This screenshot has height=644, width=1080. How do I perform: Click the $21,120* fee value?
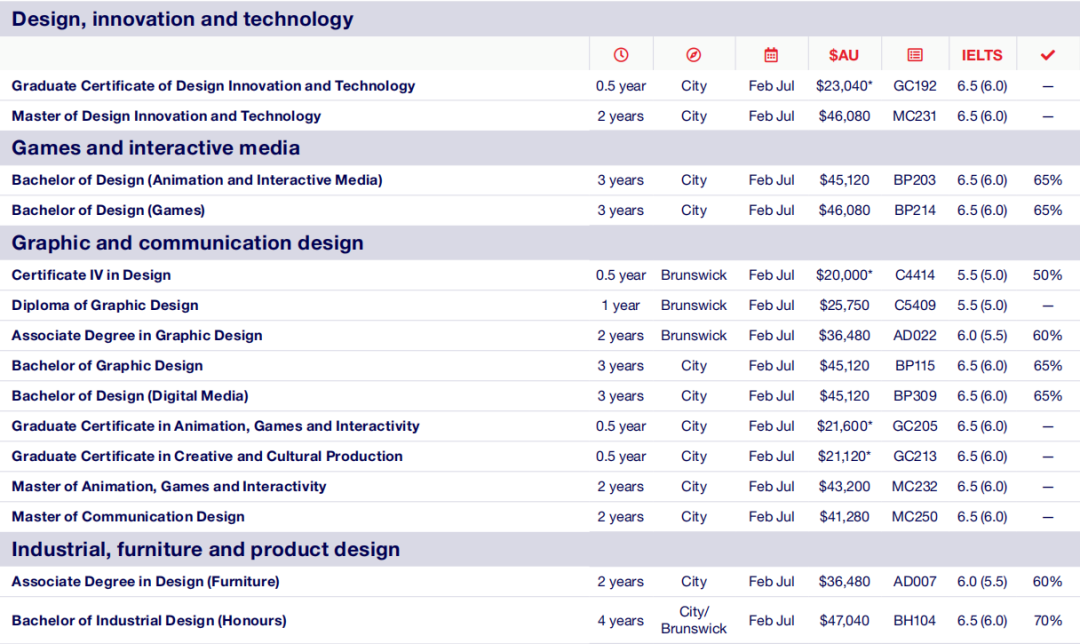844,457
